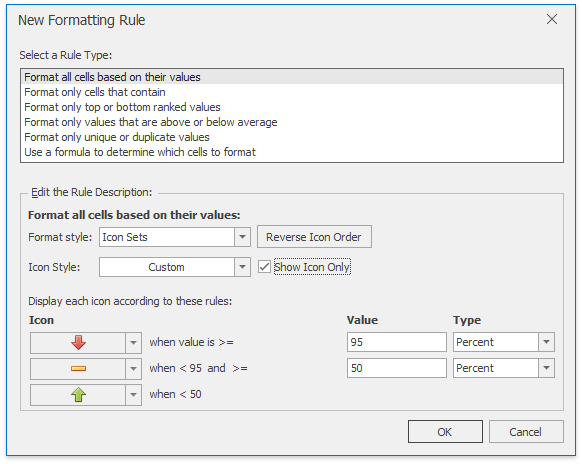
Task: Select 'Format only unique or duplicate values'
Action: pyautogui.click(x=292, y=137)
